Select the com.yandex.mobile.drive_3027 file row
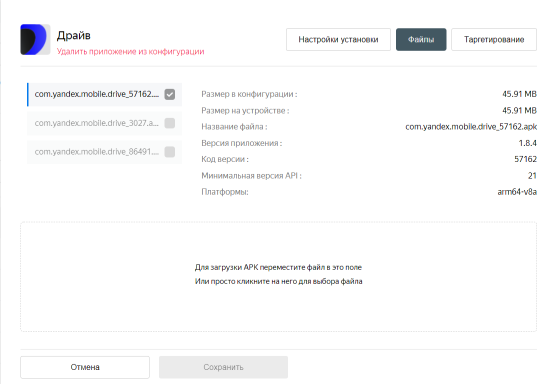 (x=104, y=123)
